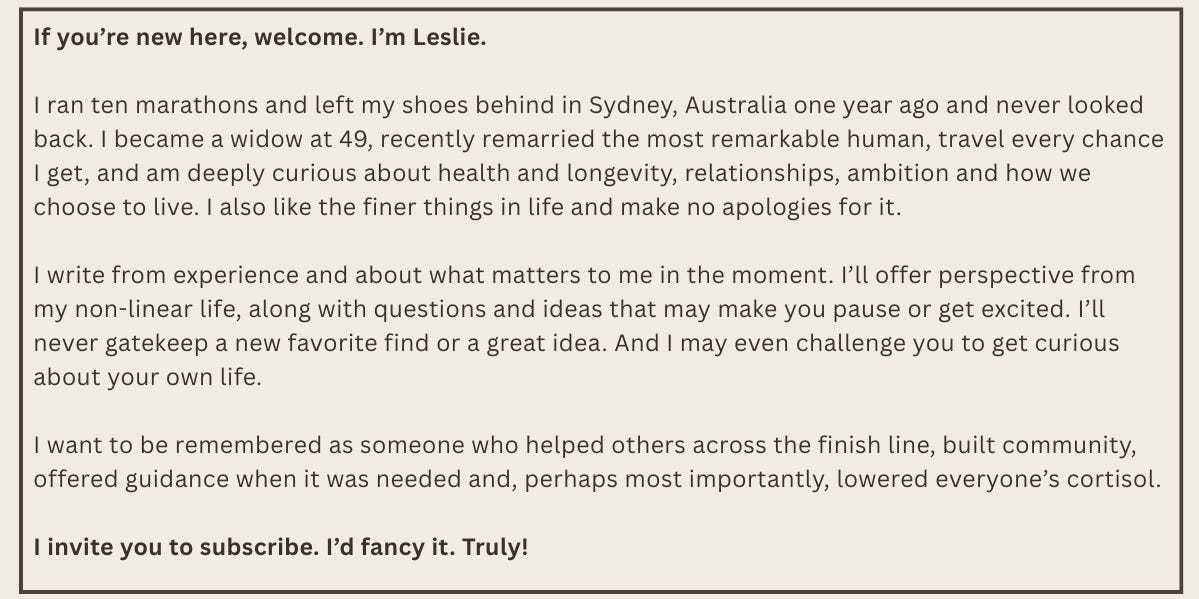Click the words 'about your own life'
1199x599 pixels.
[148, 377]
